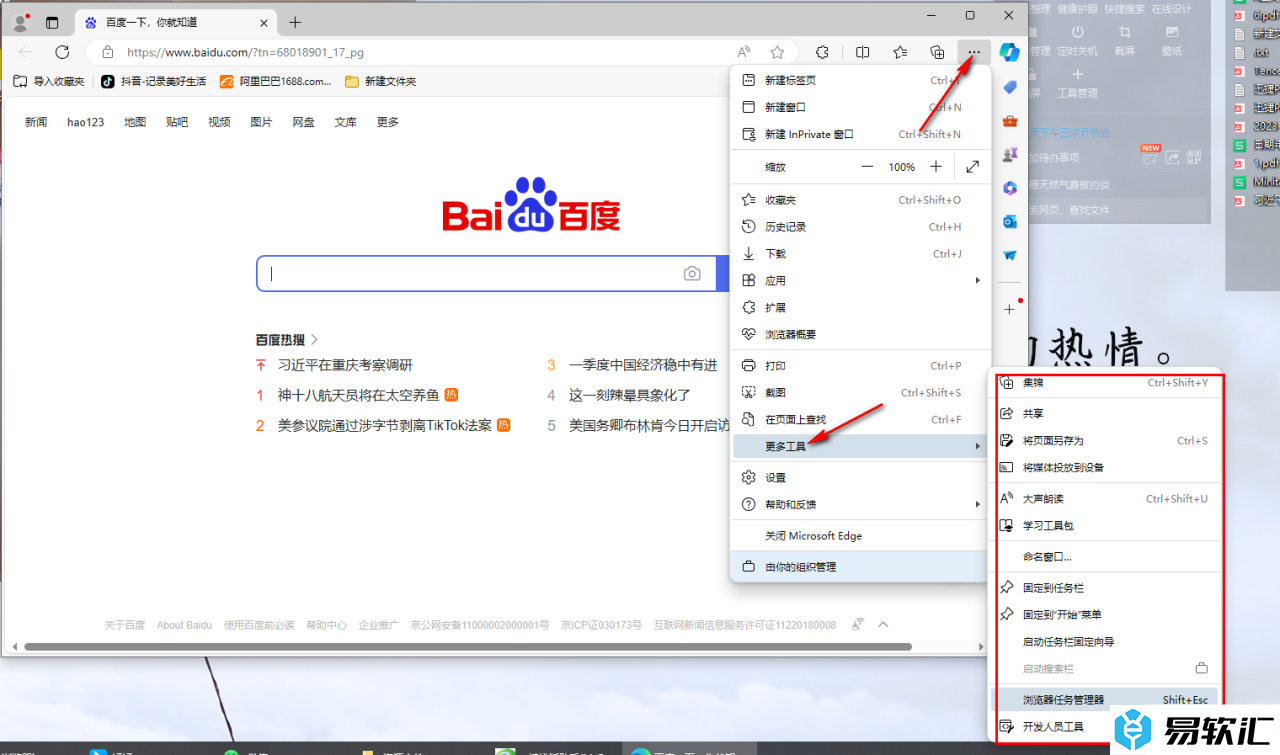Screen dimensions: 1280x755
Task: Open Microsoft 365 icon in Edge sidebar
Action: tap(1010, 188)
